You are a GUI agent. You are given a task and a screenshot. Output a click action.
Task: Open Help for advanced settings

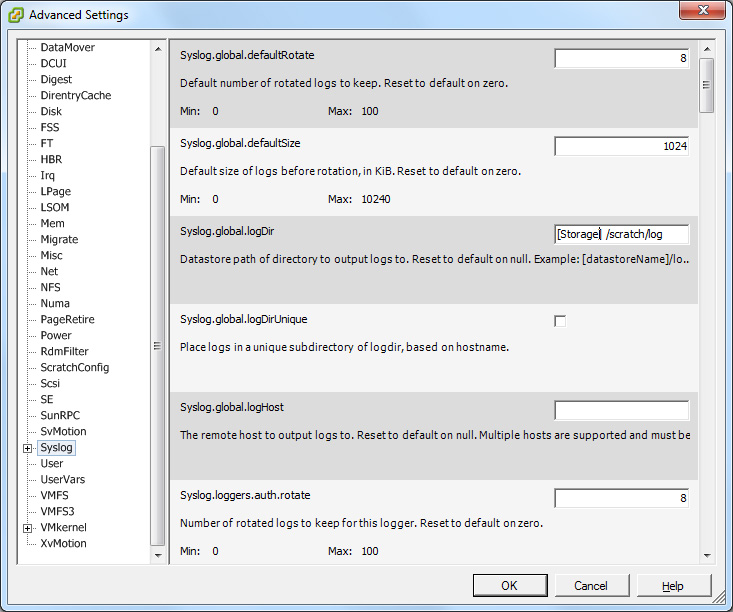673,585
